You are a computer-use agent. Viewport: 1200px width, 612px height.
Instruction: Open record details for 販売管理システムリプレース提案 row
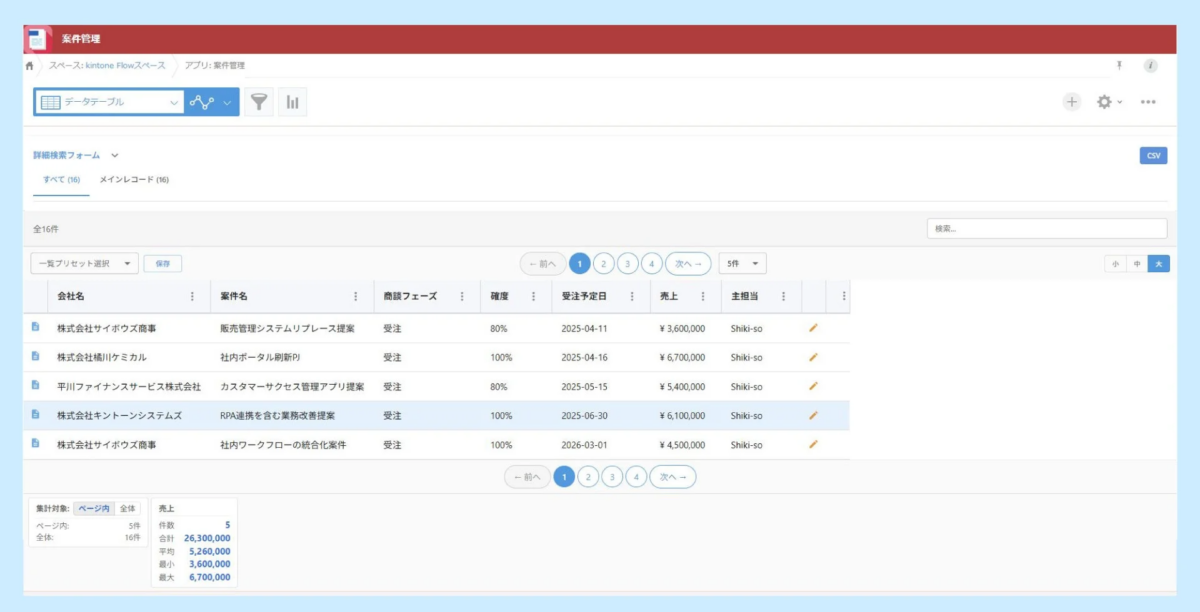[x=35, y=327]
